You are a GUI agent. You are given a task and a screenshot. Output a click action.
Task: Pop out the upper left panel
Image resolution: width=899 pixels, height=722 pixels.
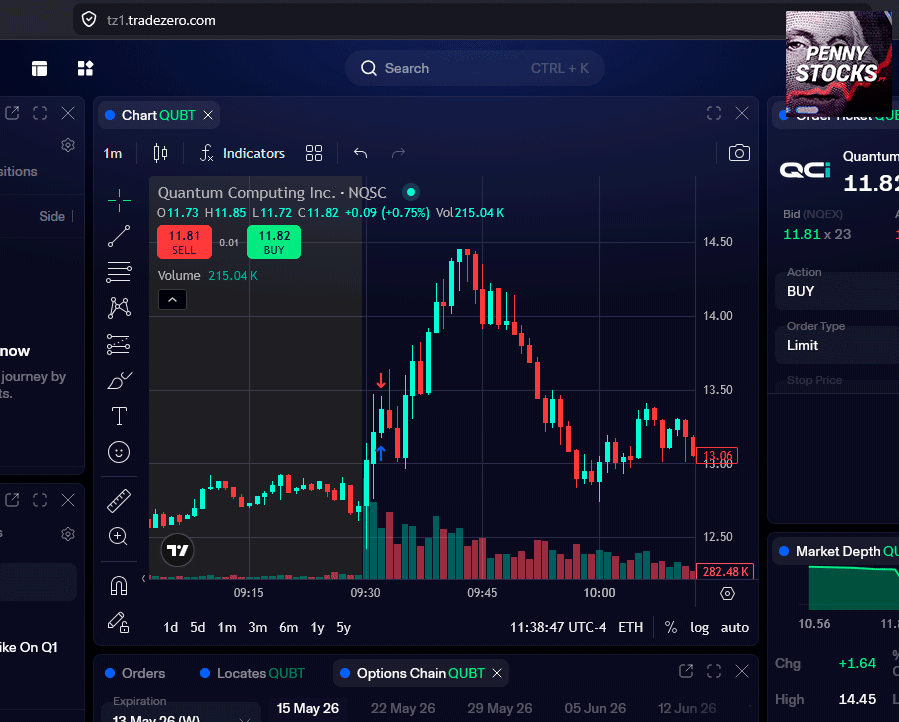[12, 113]
